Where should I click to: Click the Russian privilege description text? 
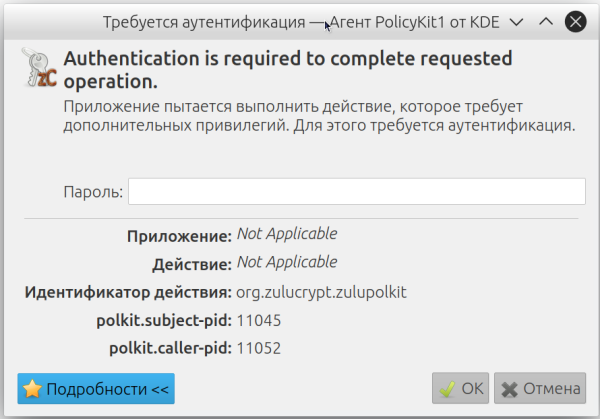pos(318,117)
